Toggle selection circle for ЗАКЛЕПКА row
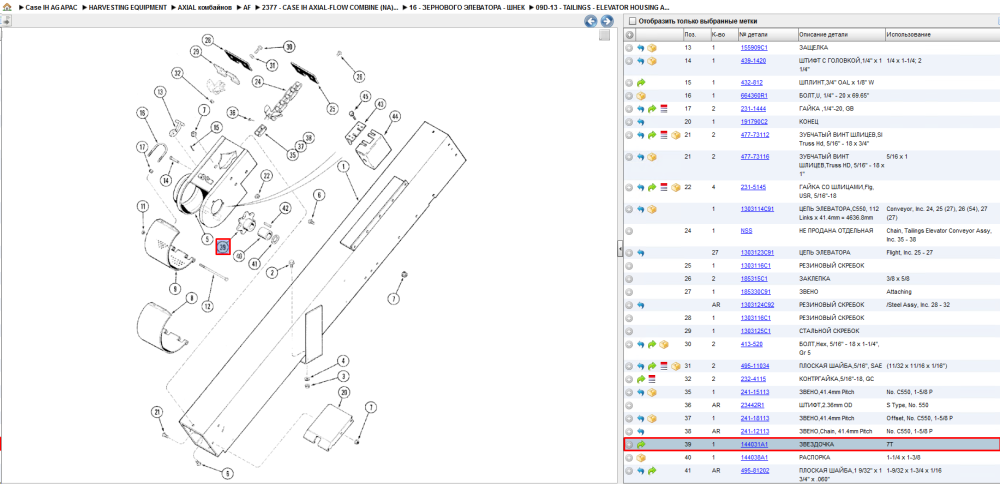 coord(629,279)
